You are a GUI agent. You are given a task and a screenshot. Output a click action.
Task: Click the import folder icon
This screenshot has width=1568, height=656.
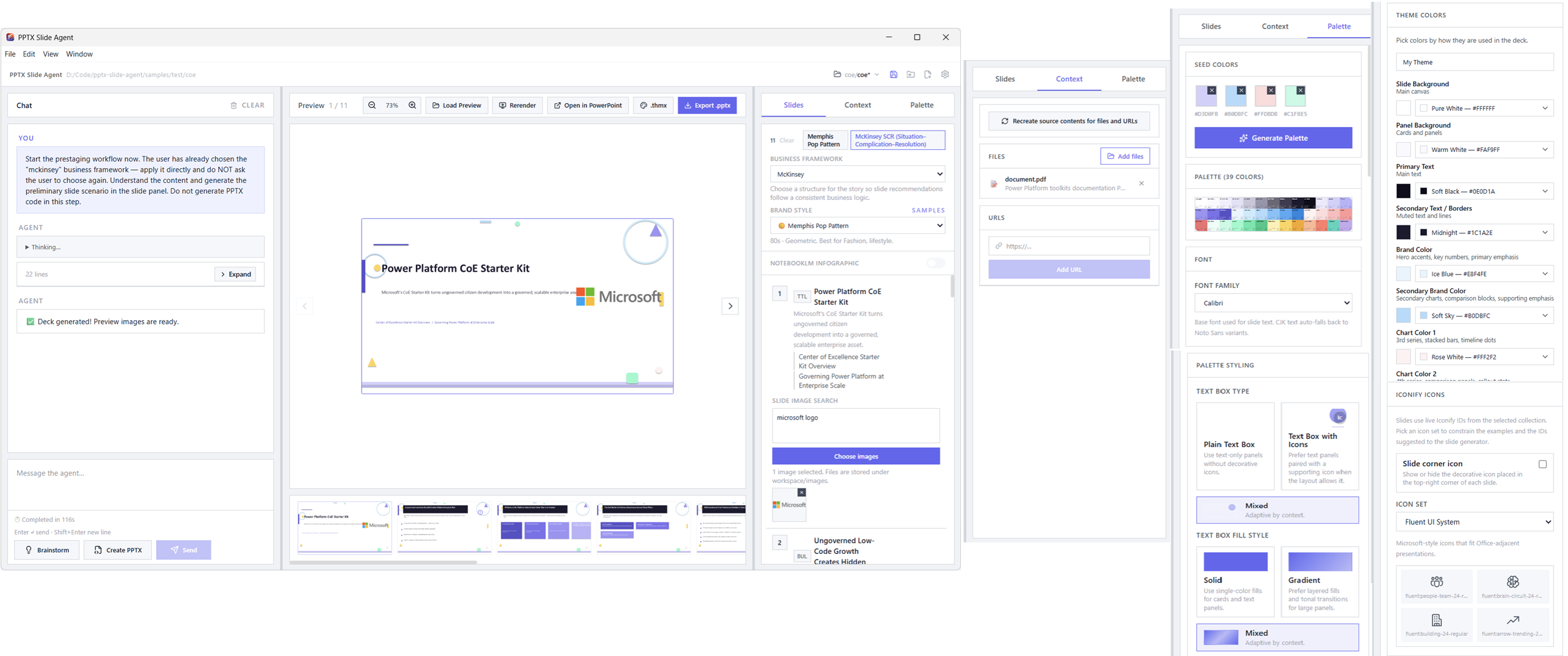click(910, 74)
